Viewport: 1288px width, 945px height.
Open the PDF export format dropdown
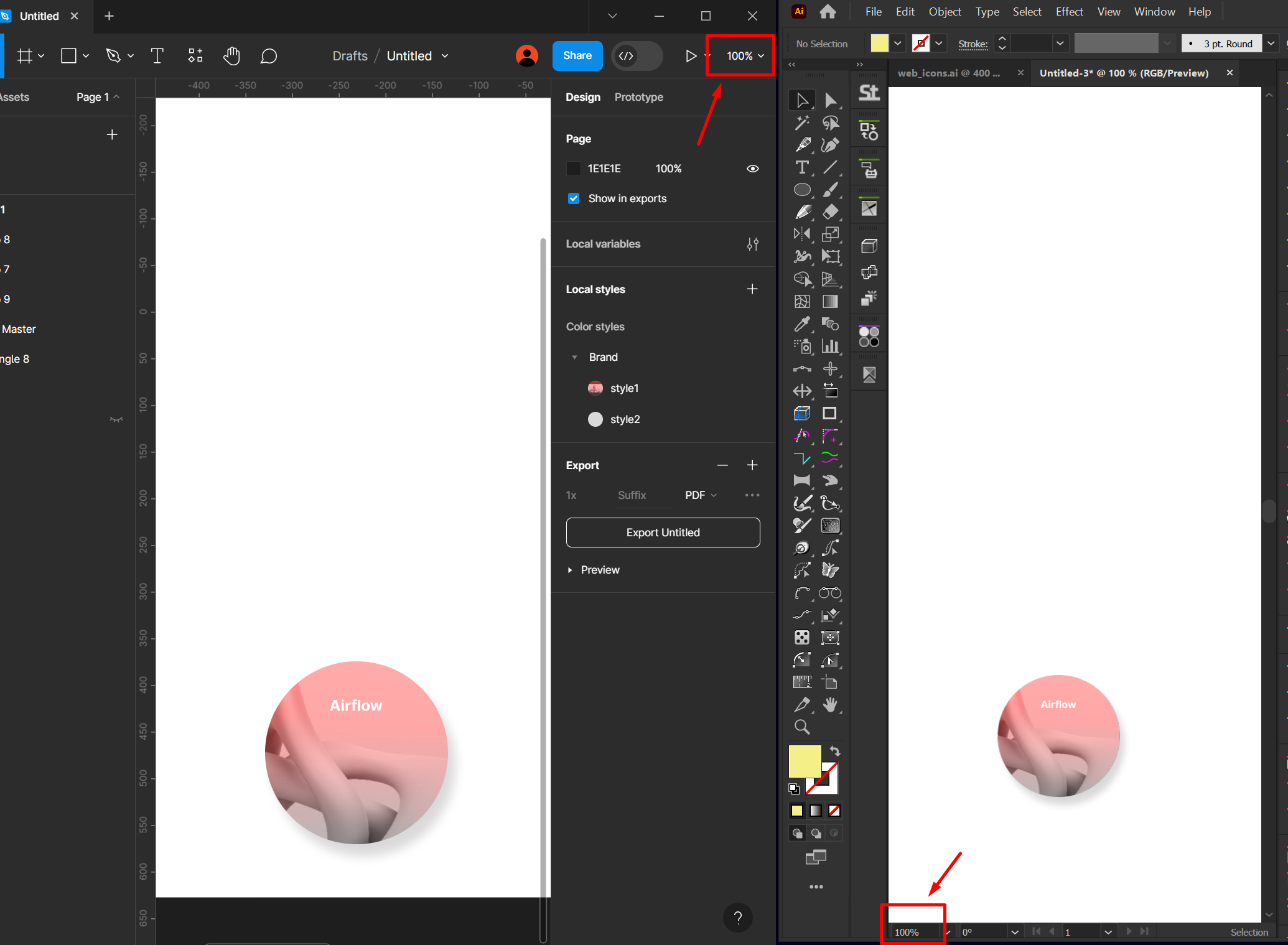point(700,495)
